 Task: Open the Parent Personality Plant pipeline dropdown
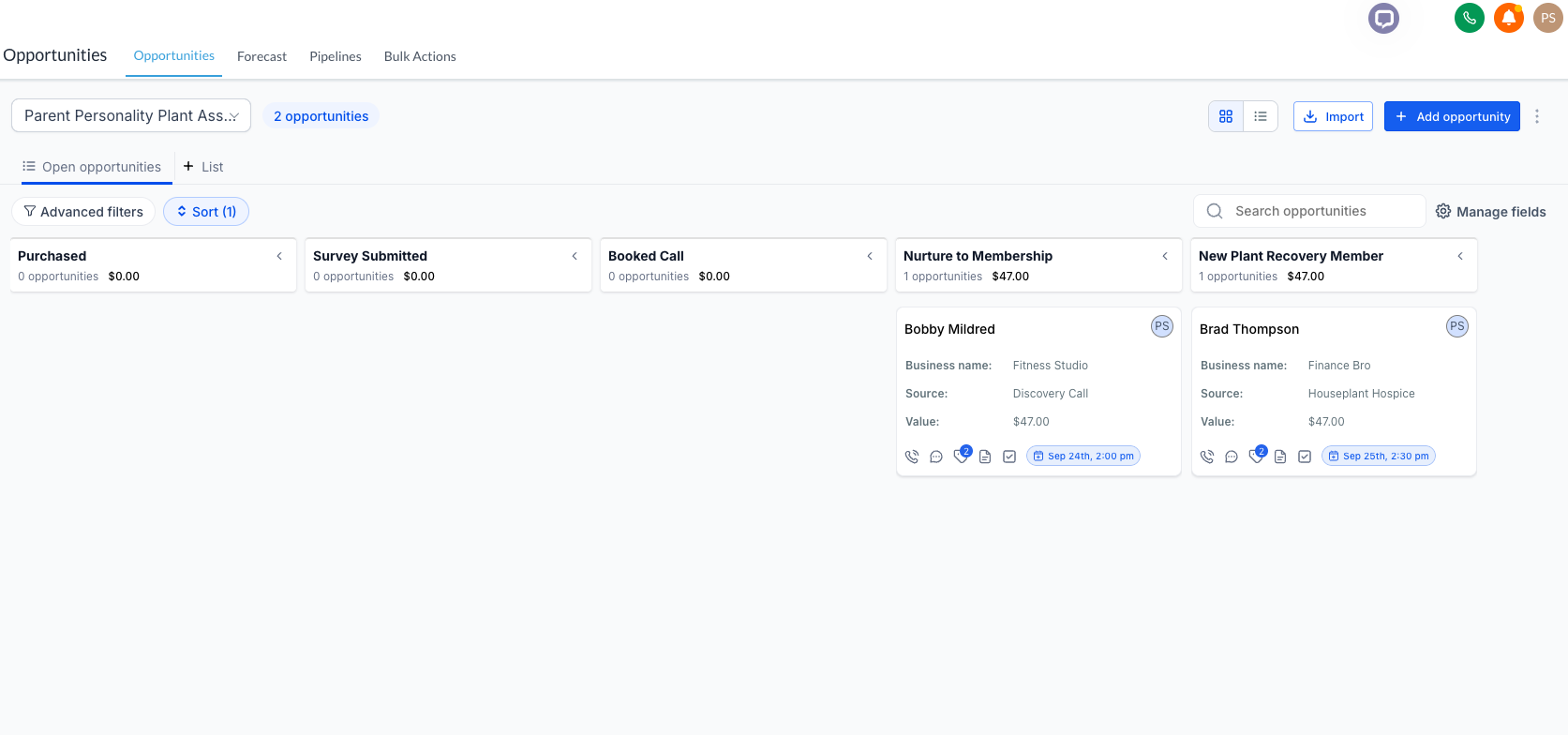[131, 115]
